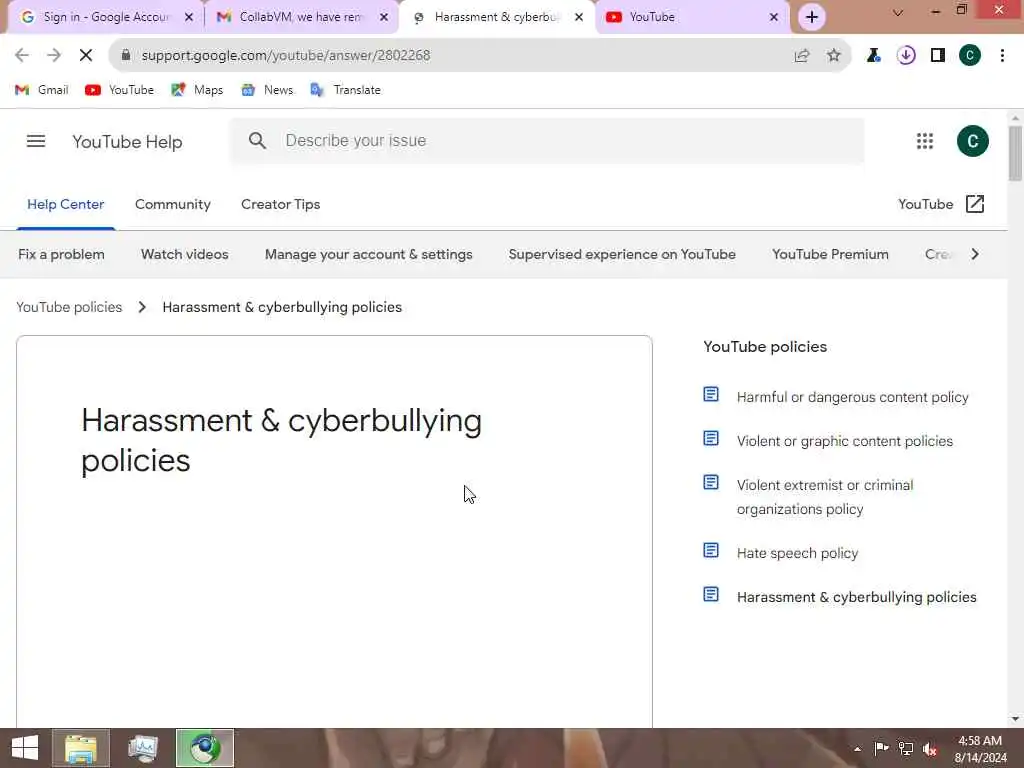1024x768 pixels.
Task: Click the document icon beside Harassment & cyberbullying policies
Action: pos(711,594)
